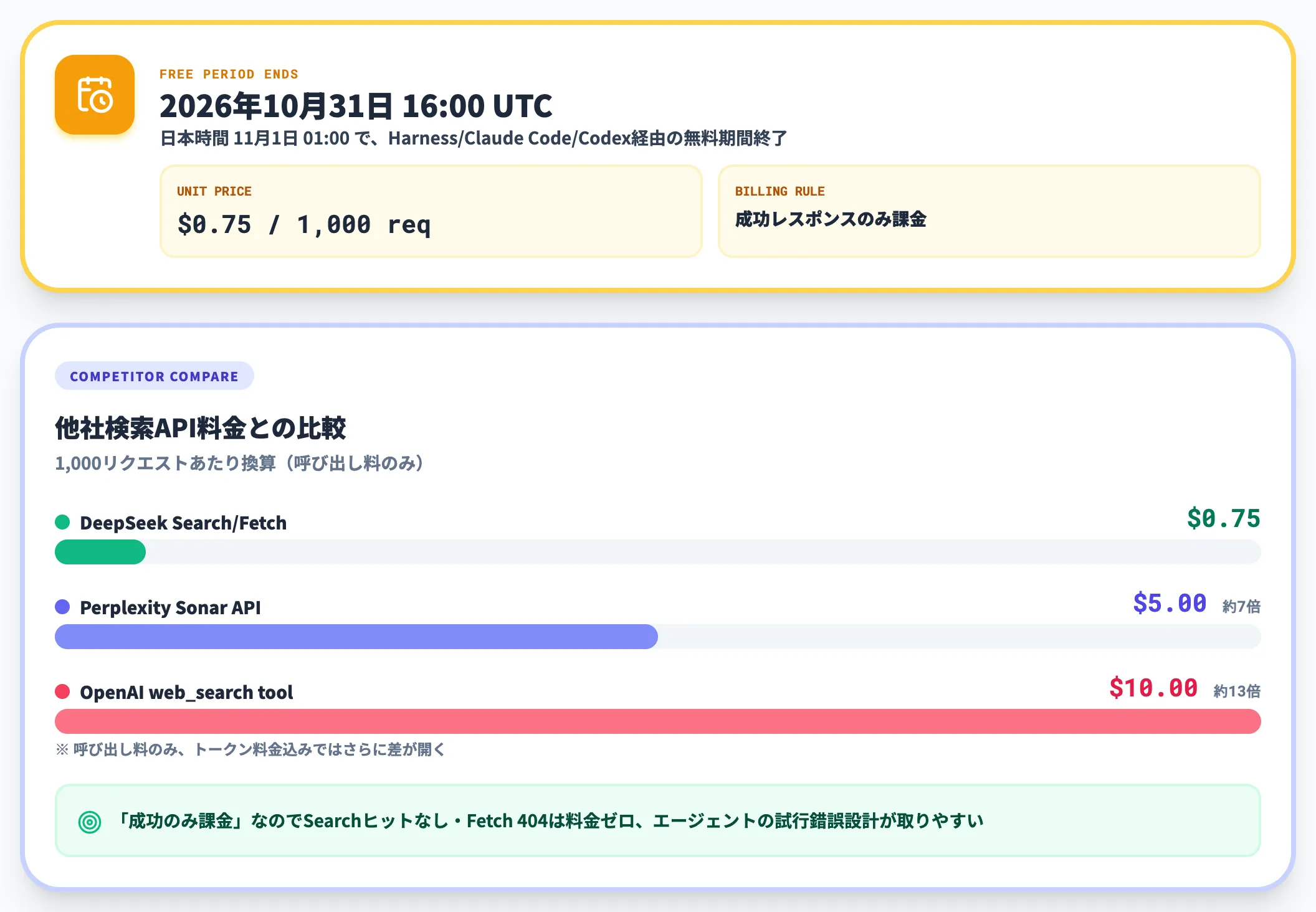Viewport: 1316px width, 912px height.
Task: Click the OpenAI red price bar
Action: pos(658,721)
